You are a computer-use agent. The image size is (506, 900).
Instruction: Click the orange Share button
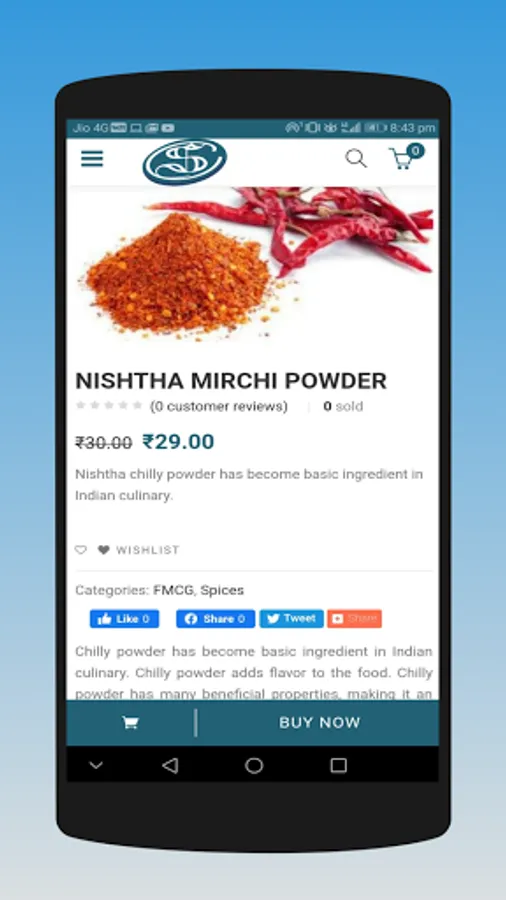[355, 619]
